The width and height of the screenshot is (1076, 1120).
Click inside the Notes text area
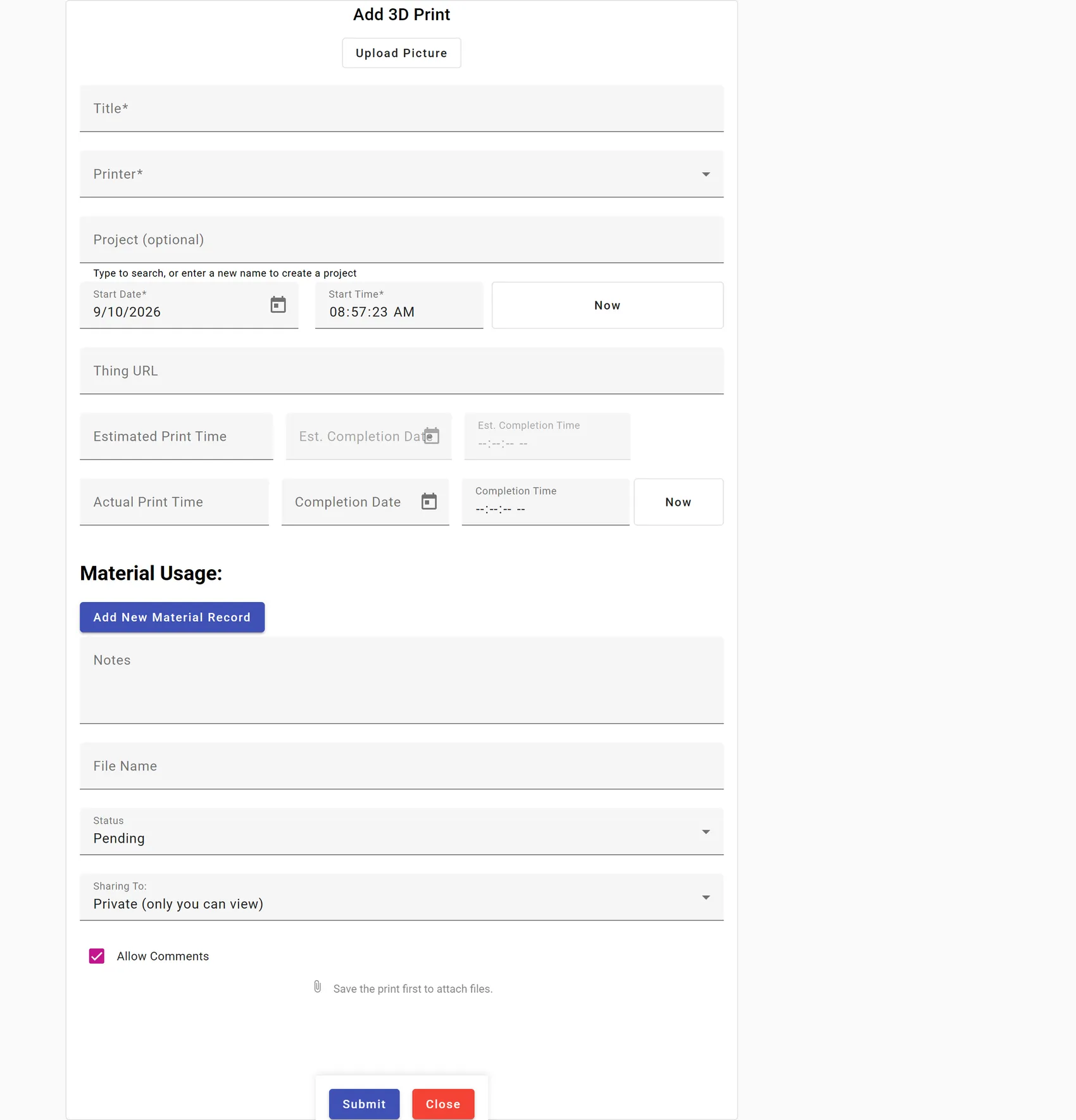point(401,680)
